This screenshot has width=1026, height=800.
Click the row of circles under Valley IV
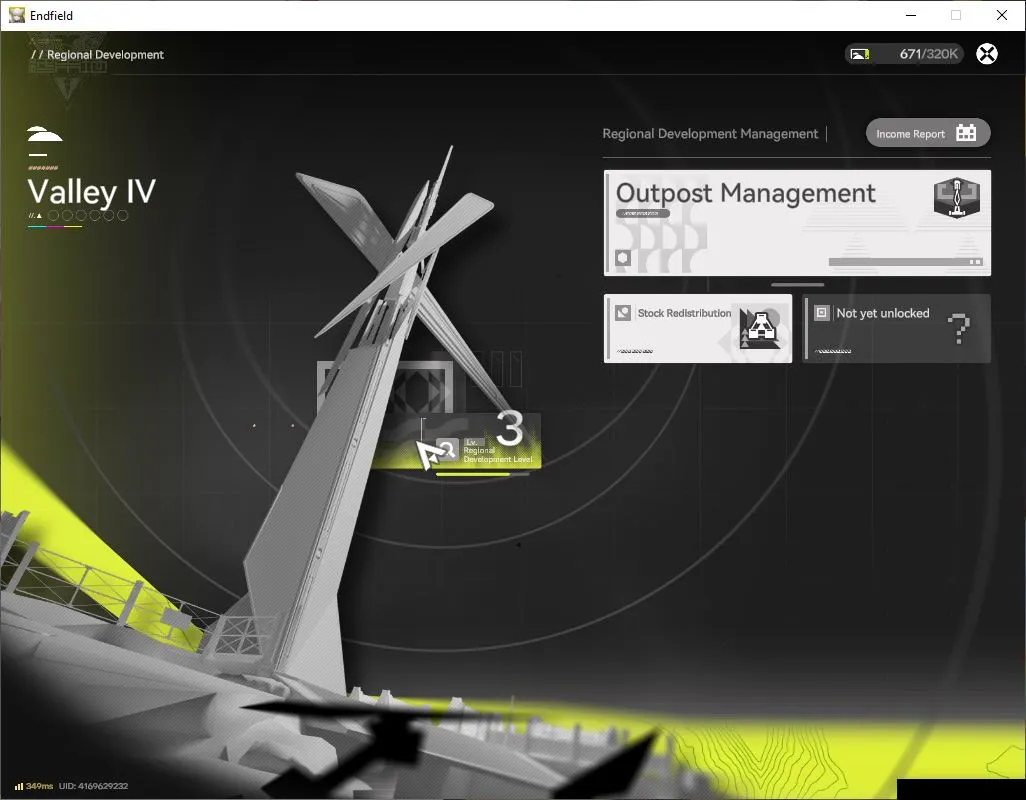[x=88, y=215]
